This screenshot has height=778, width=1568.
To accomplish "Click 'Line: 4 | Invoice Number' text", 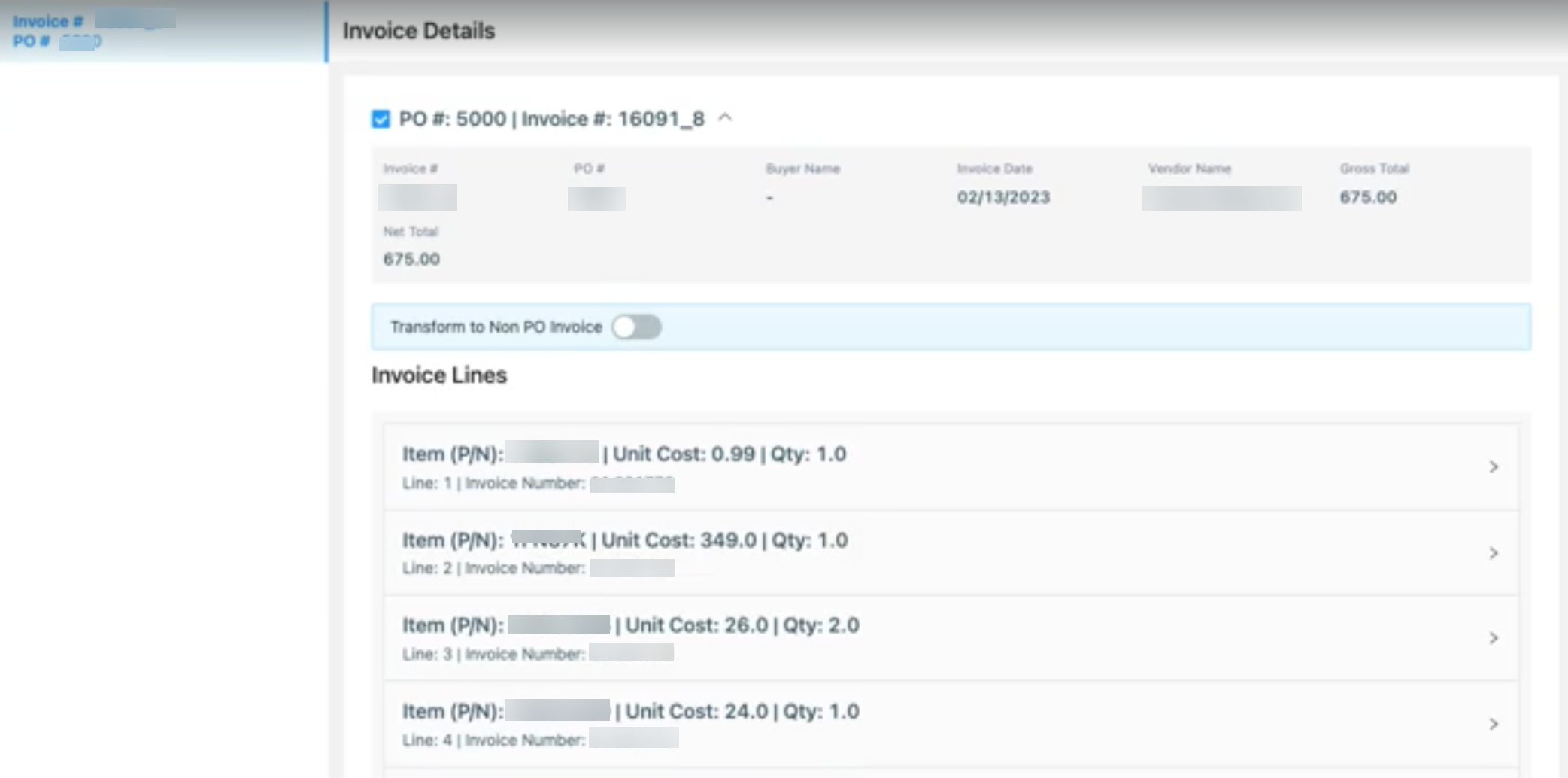I will click(493, 740).
